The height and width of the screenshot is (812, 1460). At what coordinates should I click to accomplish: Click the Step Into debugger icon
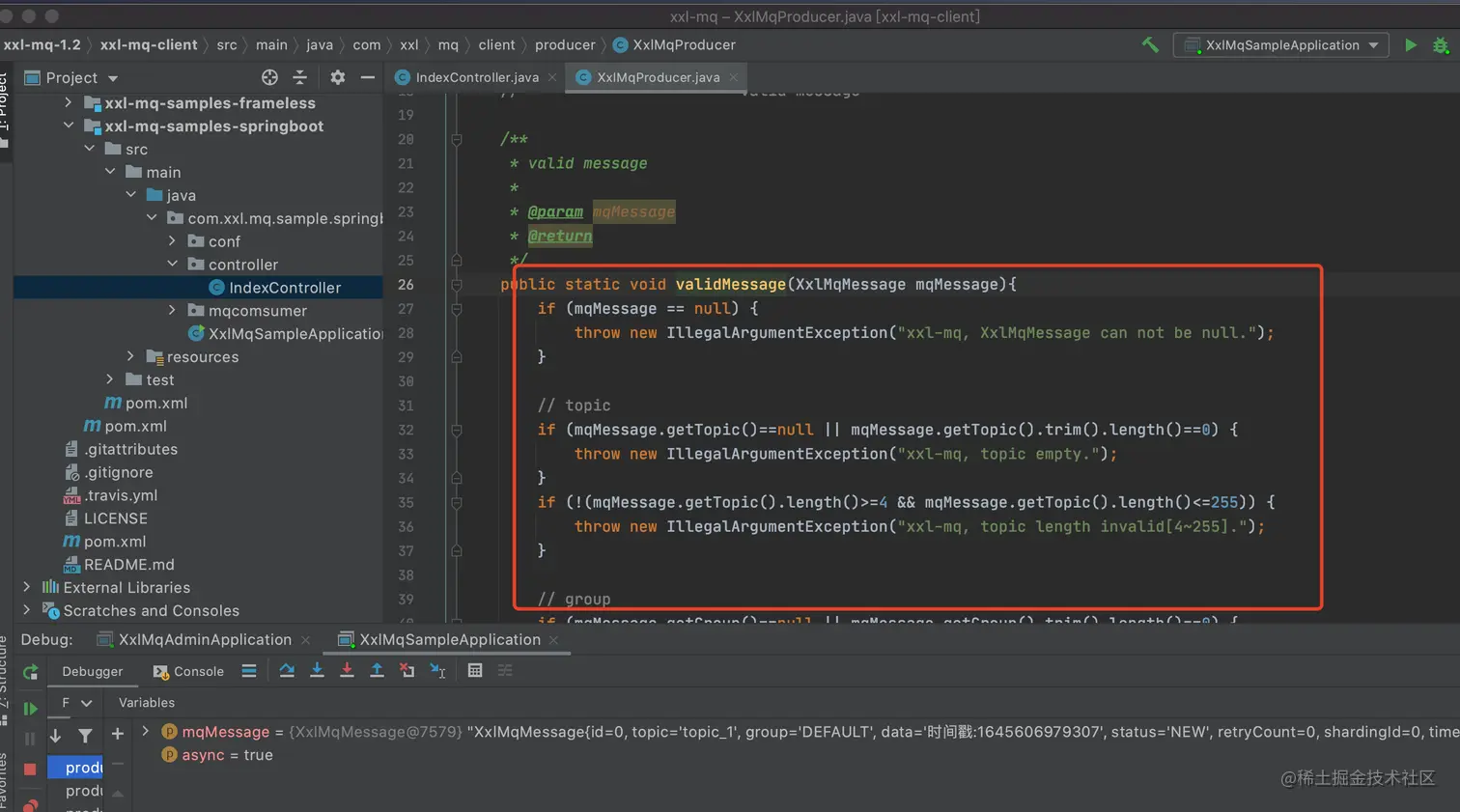point(317,670)
